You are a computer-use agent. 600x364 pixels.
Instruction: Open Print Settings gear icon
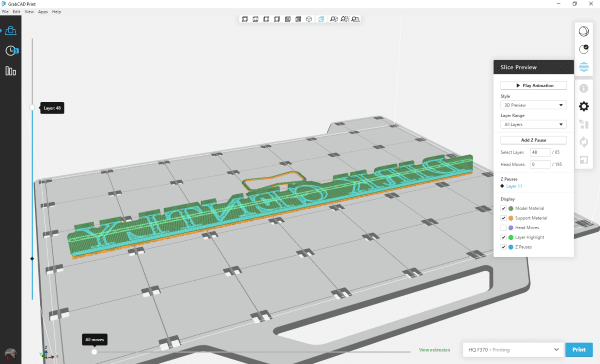coord(584,106)
